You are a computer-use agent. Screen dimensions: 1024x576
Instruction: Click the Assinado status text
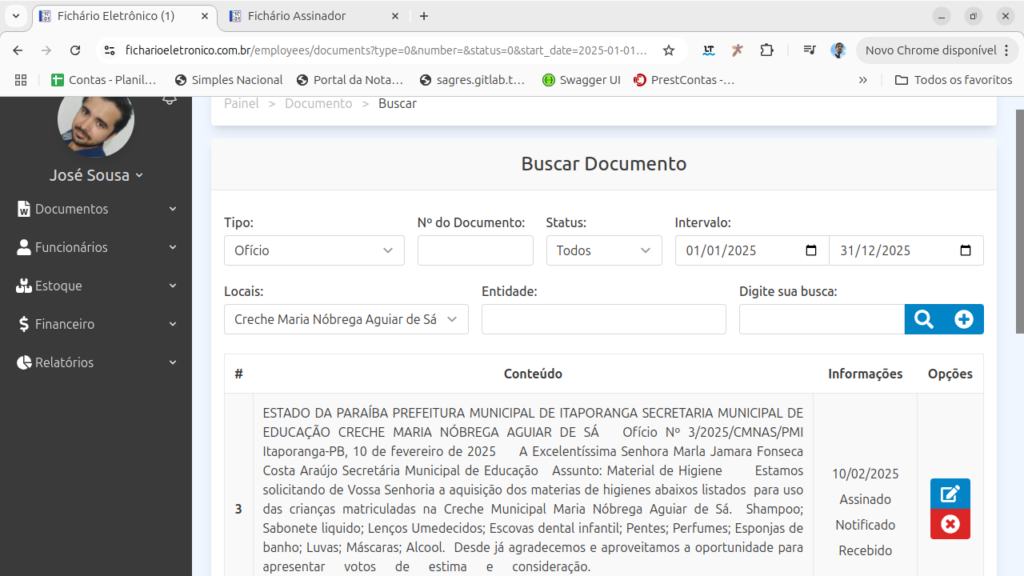point(865,500)
